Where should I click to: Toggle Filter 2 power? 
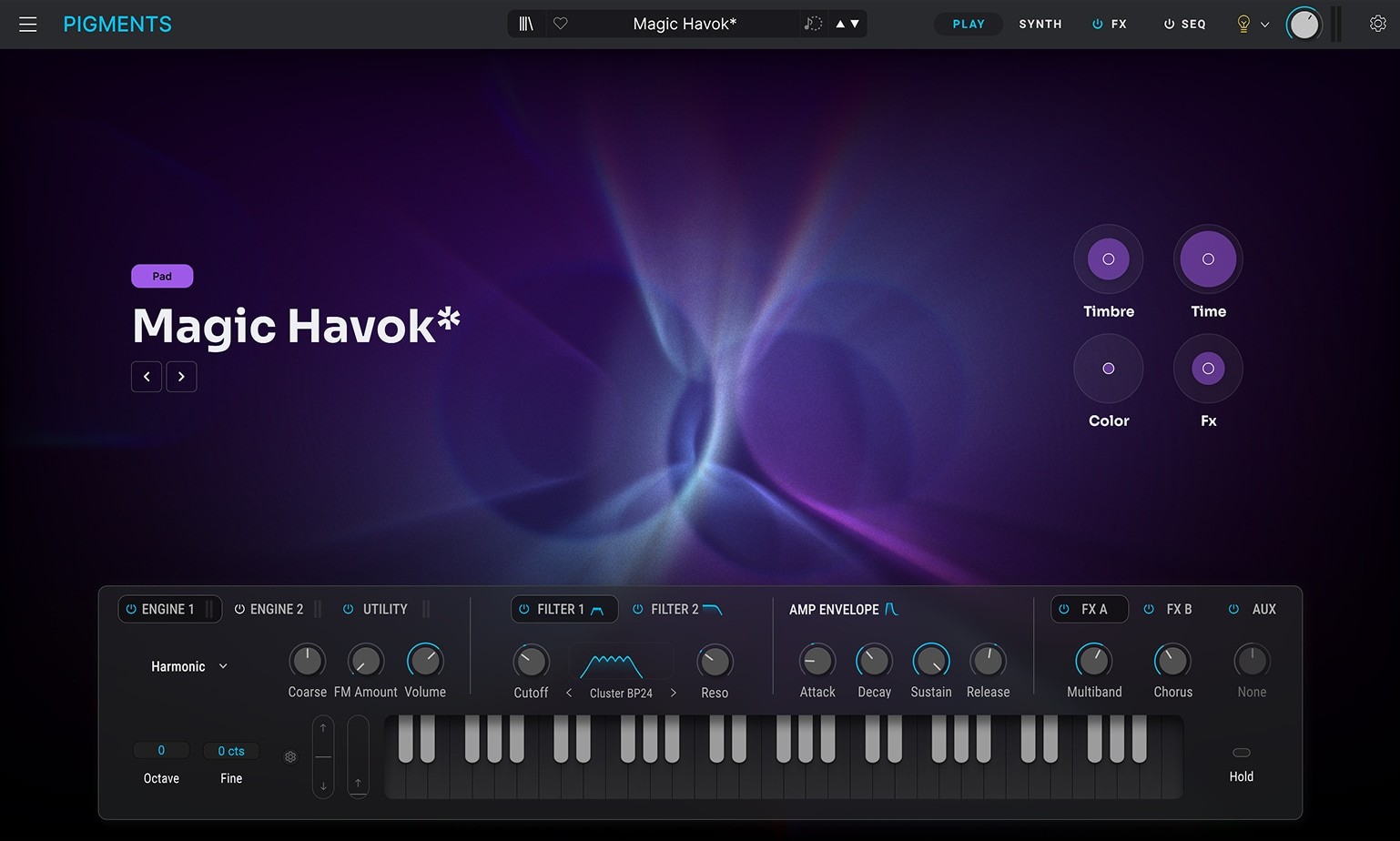click(637, 609)
